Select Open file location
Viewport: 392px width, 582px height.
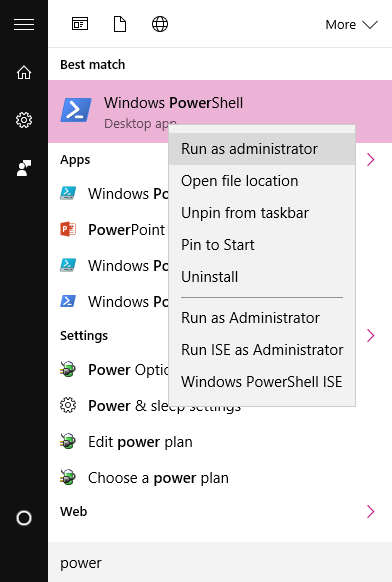262,181
